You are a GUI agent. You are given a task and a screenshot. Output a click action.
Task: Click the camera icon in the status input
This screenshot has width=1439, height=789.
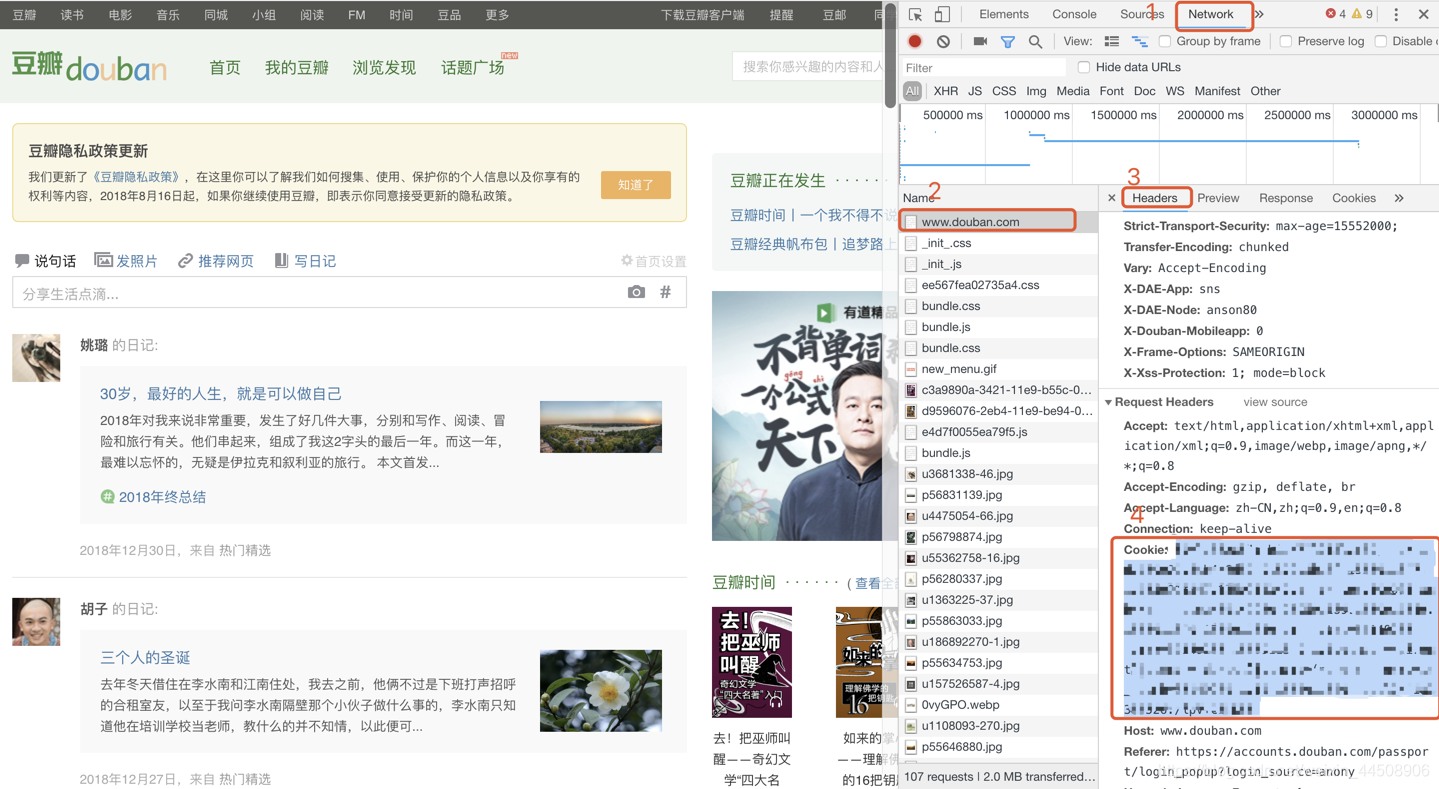[x=636, y=292]
